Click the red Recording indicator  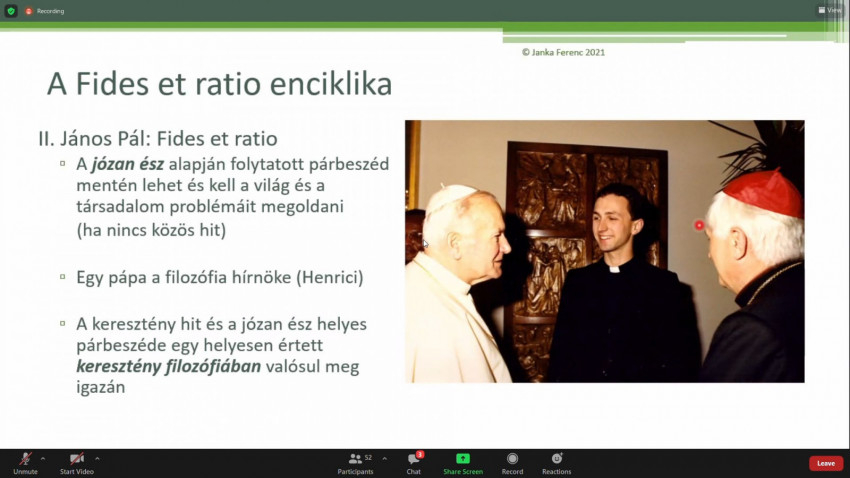pyautogui.click(x=29, y=11)
